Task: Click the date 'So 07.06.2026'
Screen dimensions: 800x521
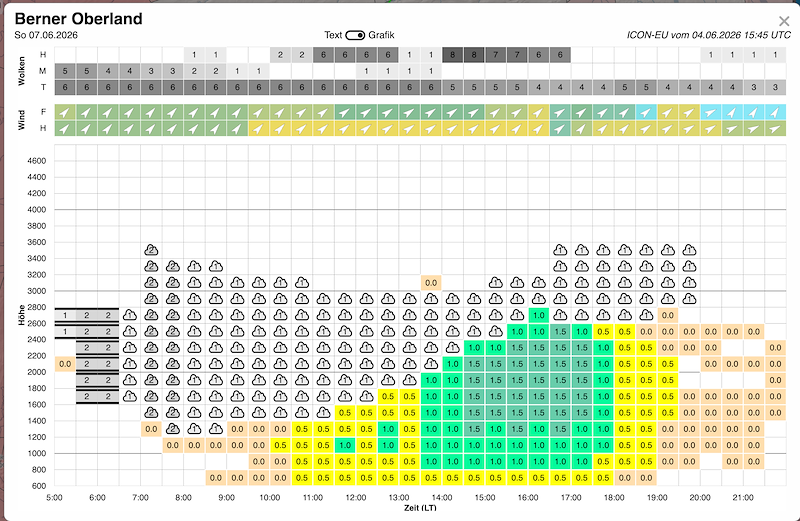Action: (46, 35)
